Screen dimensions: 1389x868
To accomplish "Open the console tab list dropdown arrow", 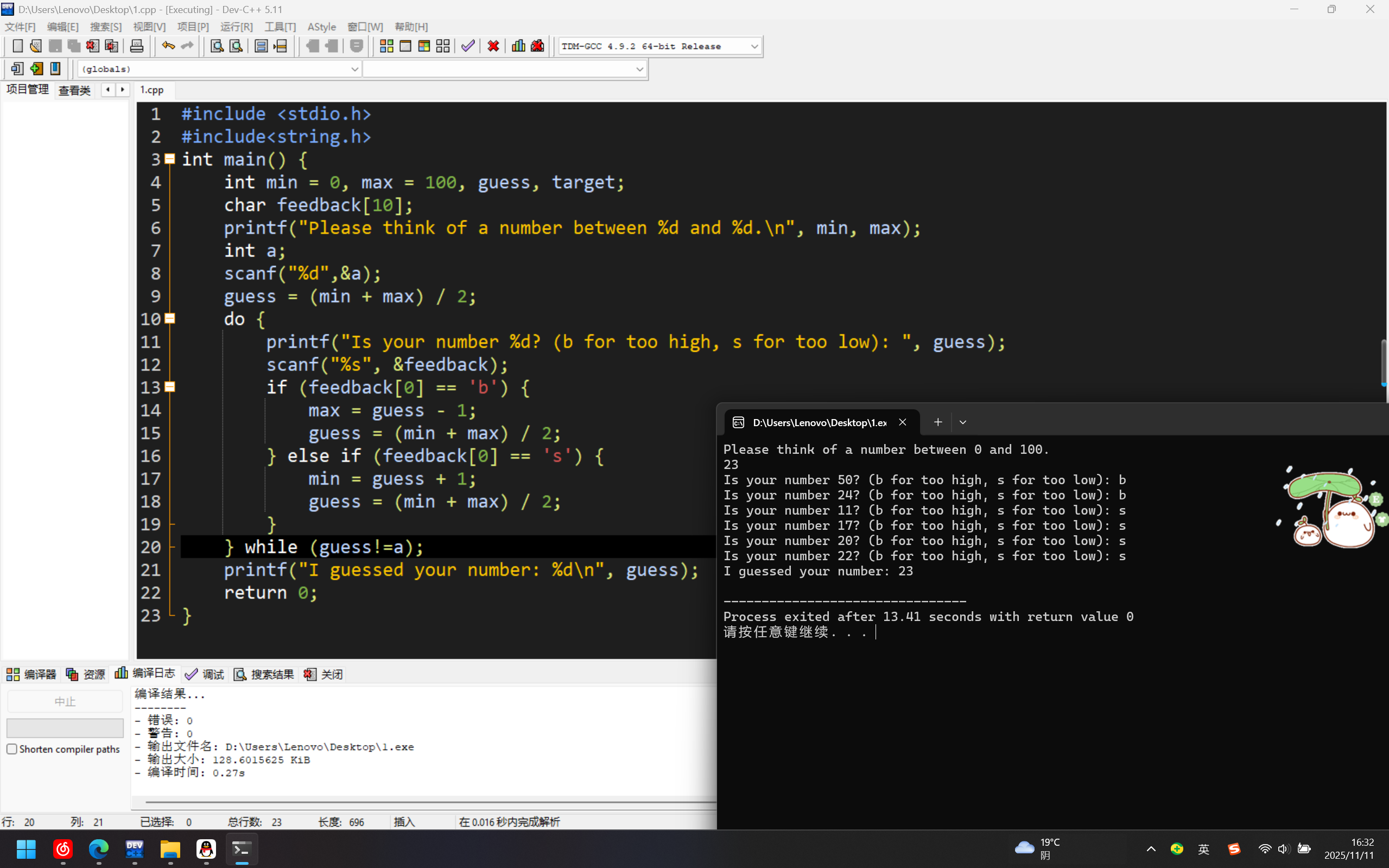I will pos(962,422).
